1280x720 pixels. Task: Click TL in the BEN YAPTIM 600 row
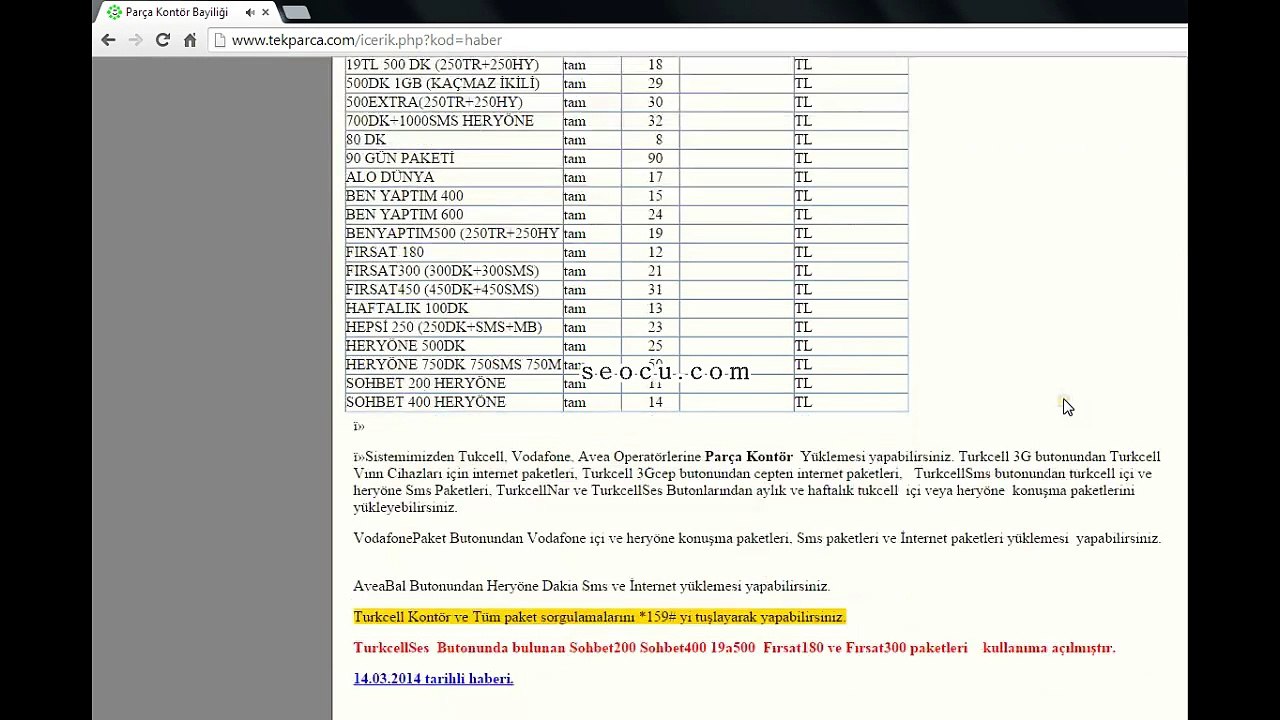coord(803,215)
